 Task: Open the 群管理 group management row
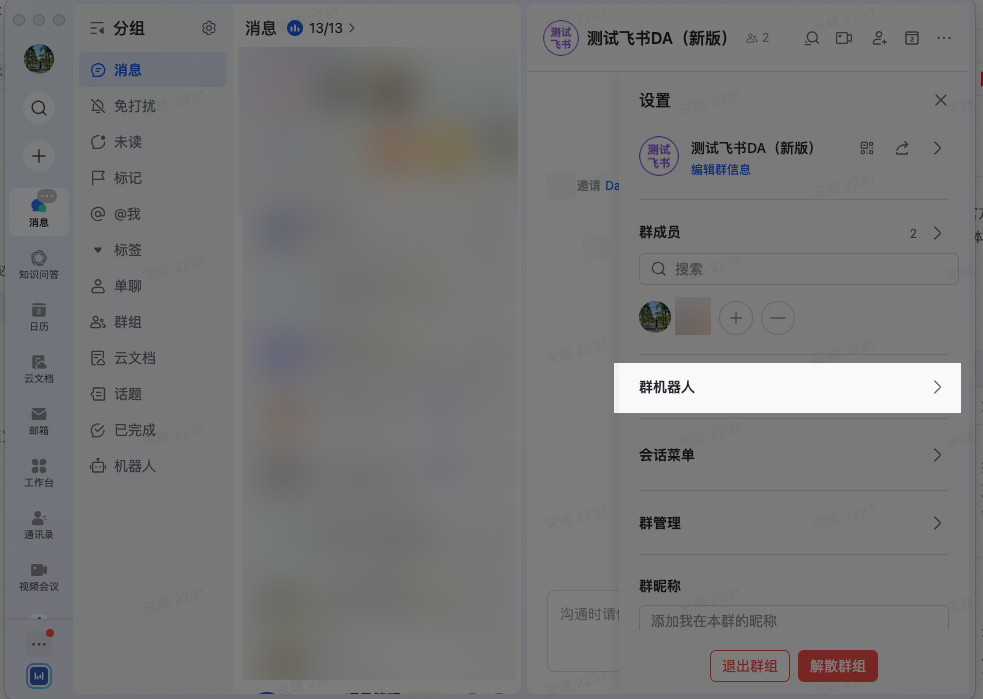[794, 523]
